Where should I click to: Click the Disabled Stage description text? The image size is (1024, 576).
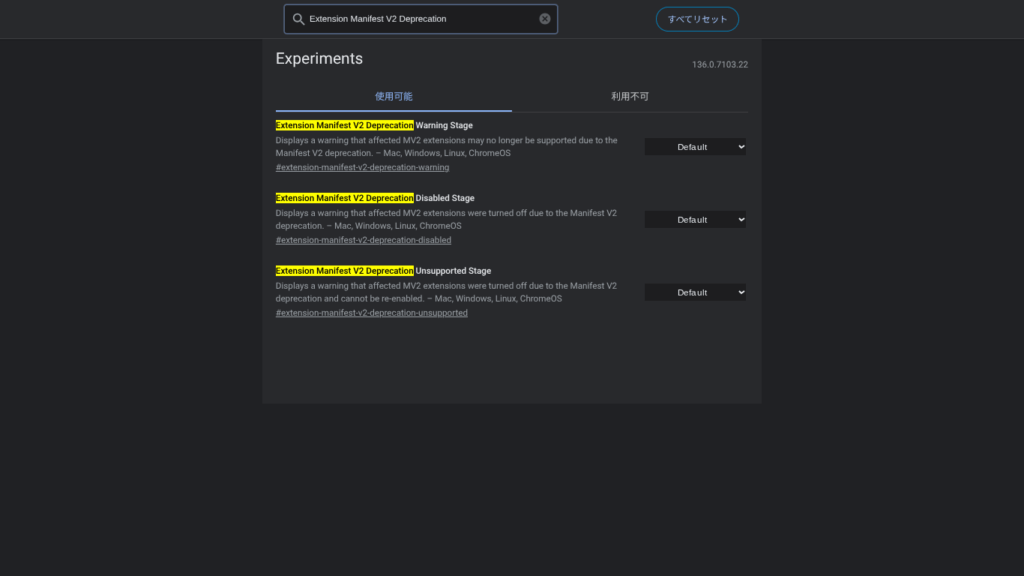[446, 219]
